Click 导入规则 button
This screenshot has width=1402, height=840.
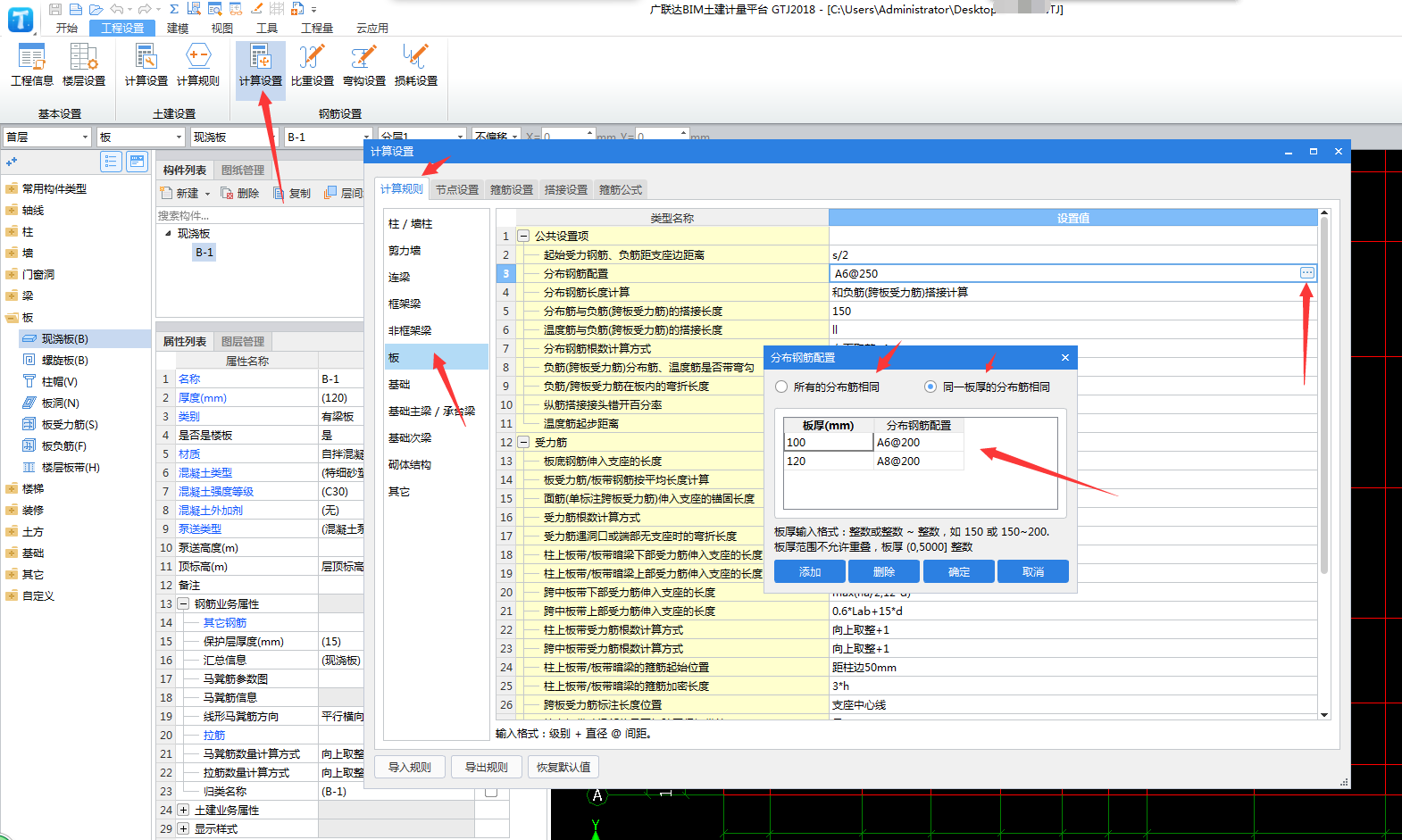[410, 767]
